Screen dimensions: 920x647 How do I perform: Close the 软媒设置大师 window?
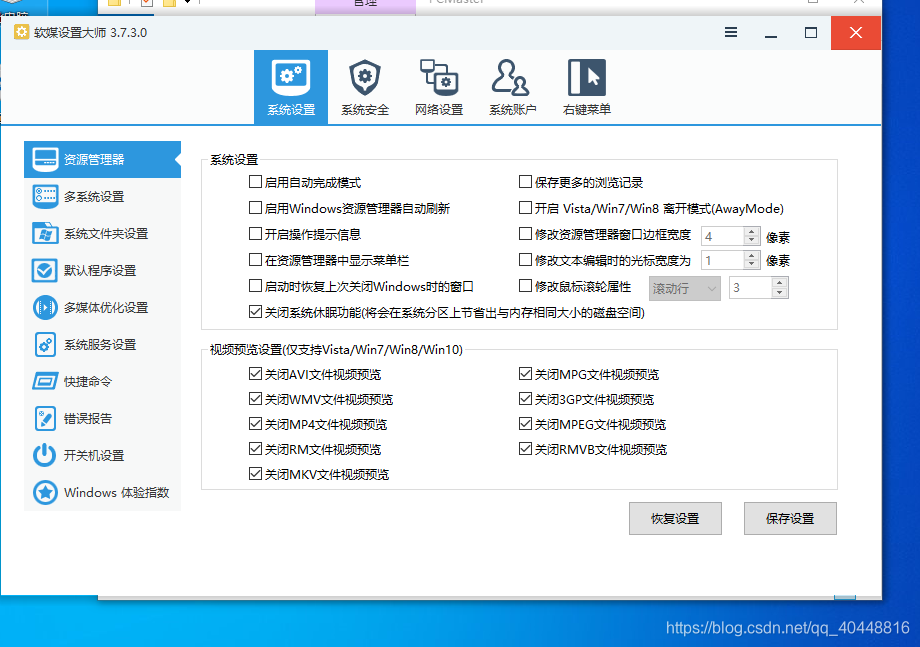pyautogui.click(x=855, y=33)
